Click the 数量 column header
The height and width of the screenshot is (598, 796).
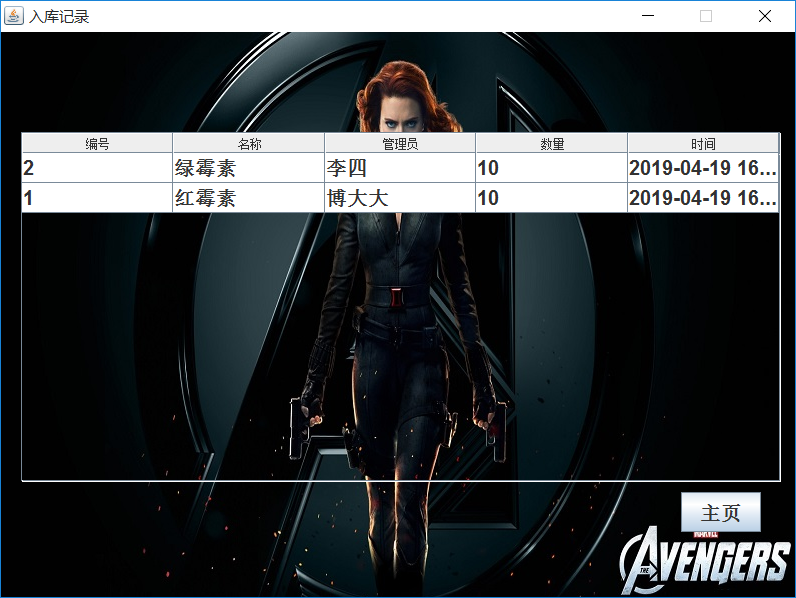tap(552, 144)
